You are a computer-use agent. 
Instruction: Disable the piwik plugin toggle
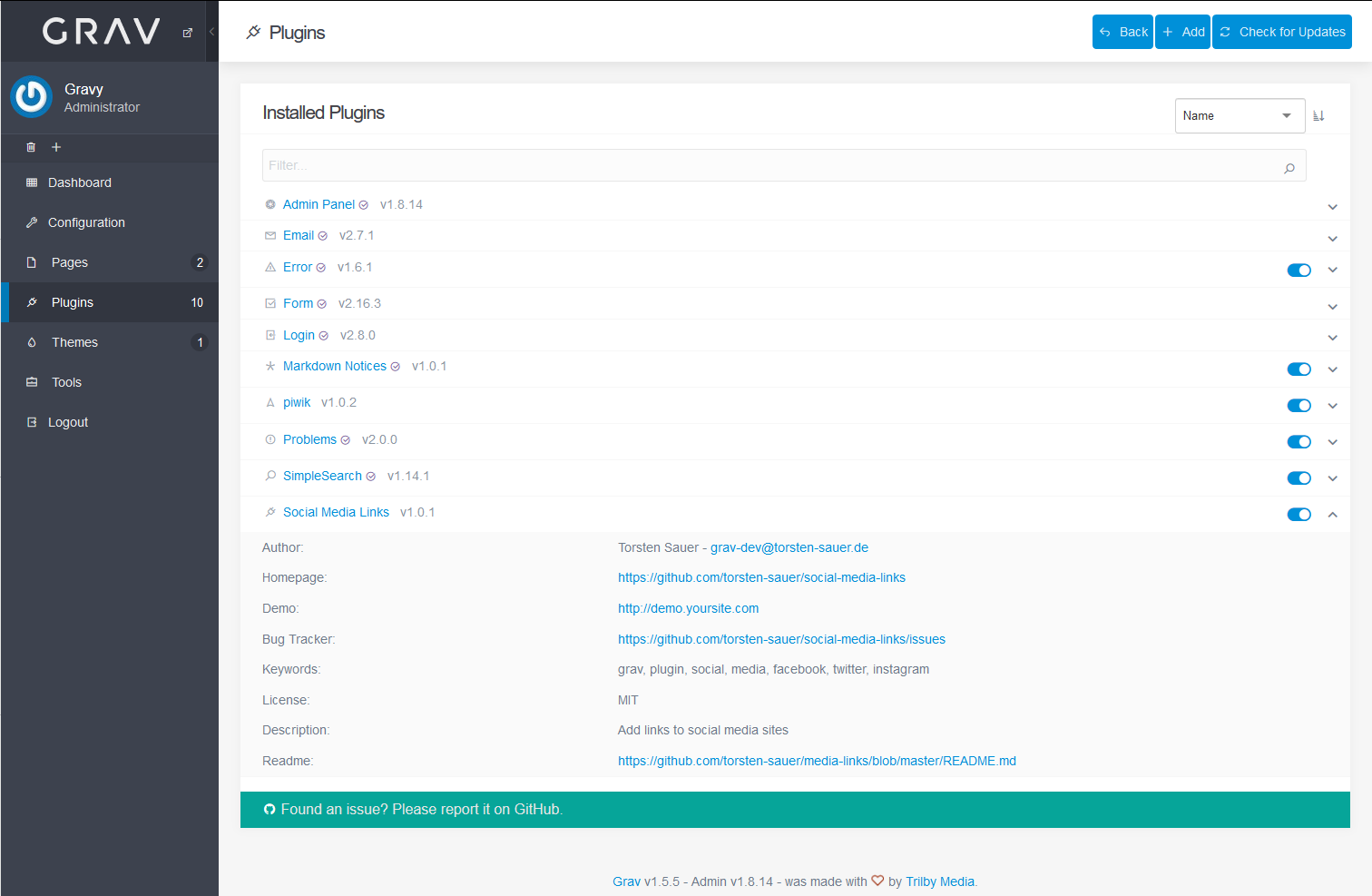click(x=1299, y=406)
